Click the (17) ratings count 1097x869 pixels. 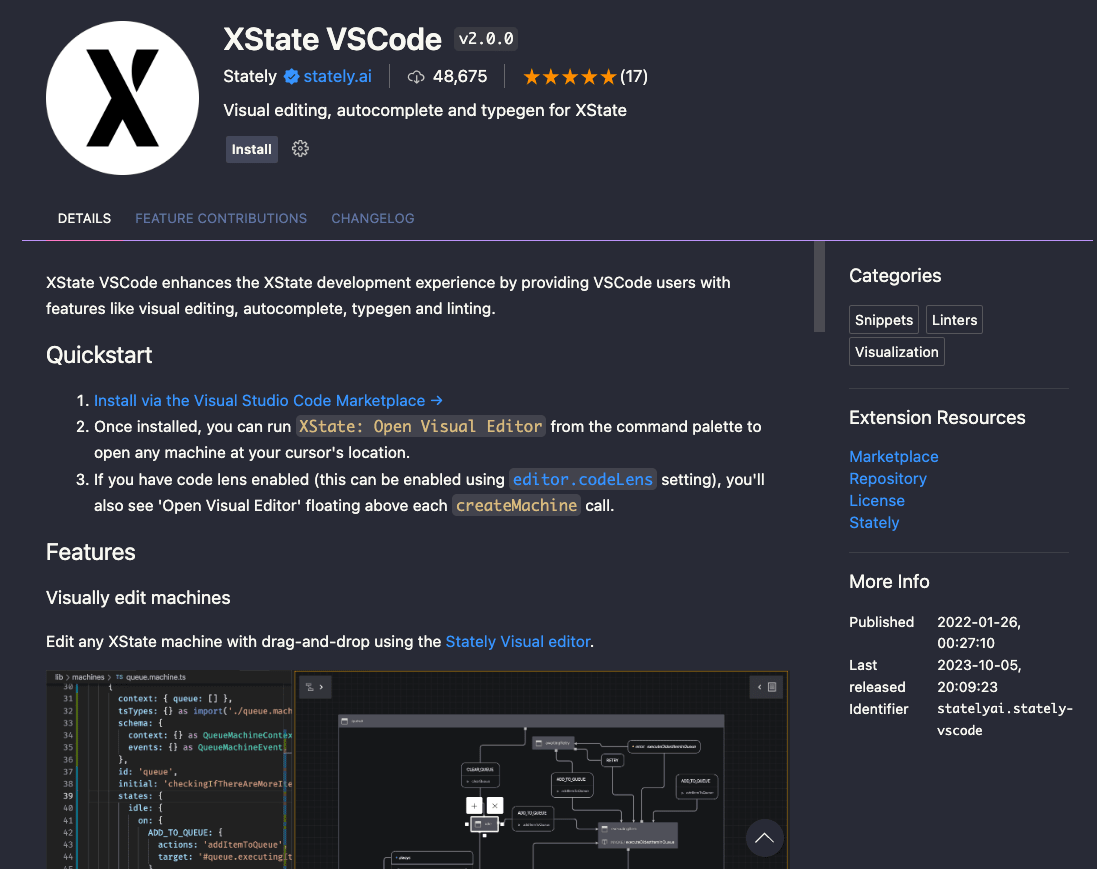[x=634, y=76]
